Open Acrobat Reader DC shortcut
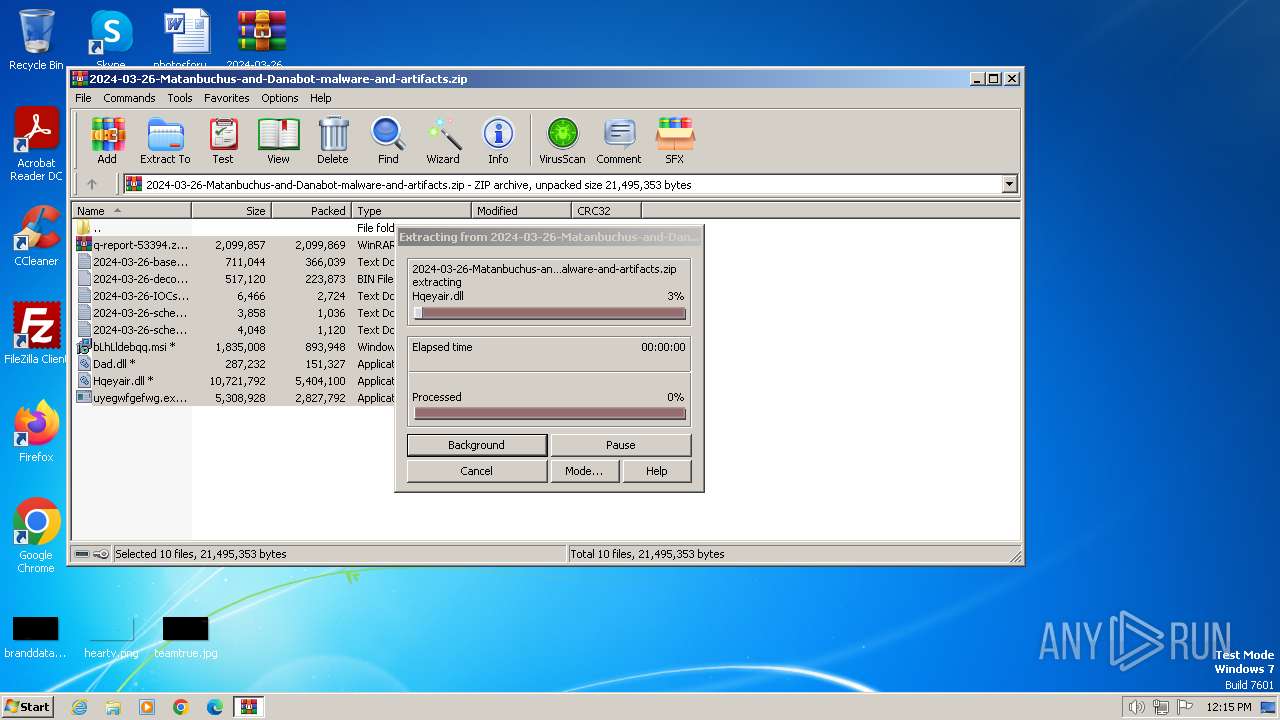This screenshot has height=720, width=1280. 36,145
